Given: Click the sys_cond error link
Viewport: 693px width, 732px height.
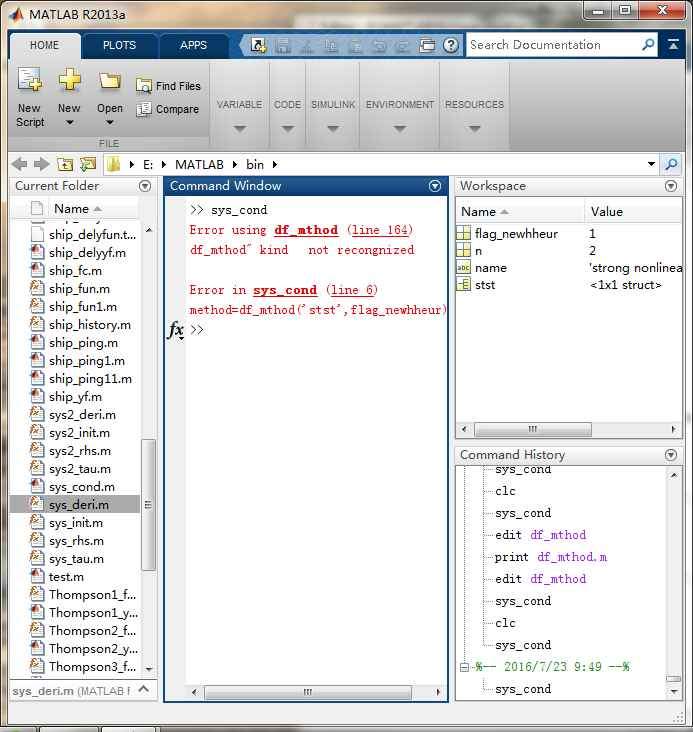Looking at the screenshot, I should click(285, 290).
